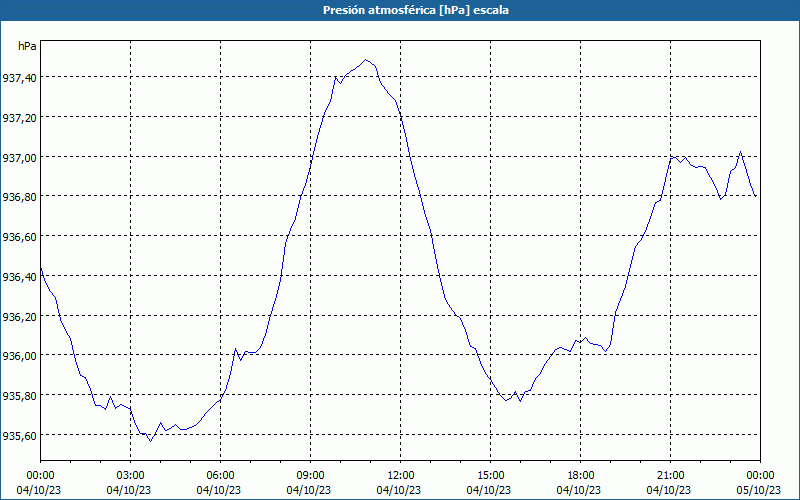This screenshot has width=800, height=500.
Task: Click the 937,40 y-axis label
Action: point(19,78)
